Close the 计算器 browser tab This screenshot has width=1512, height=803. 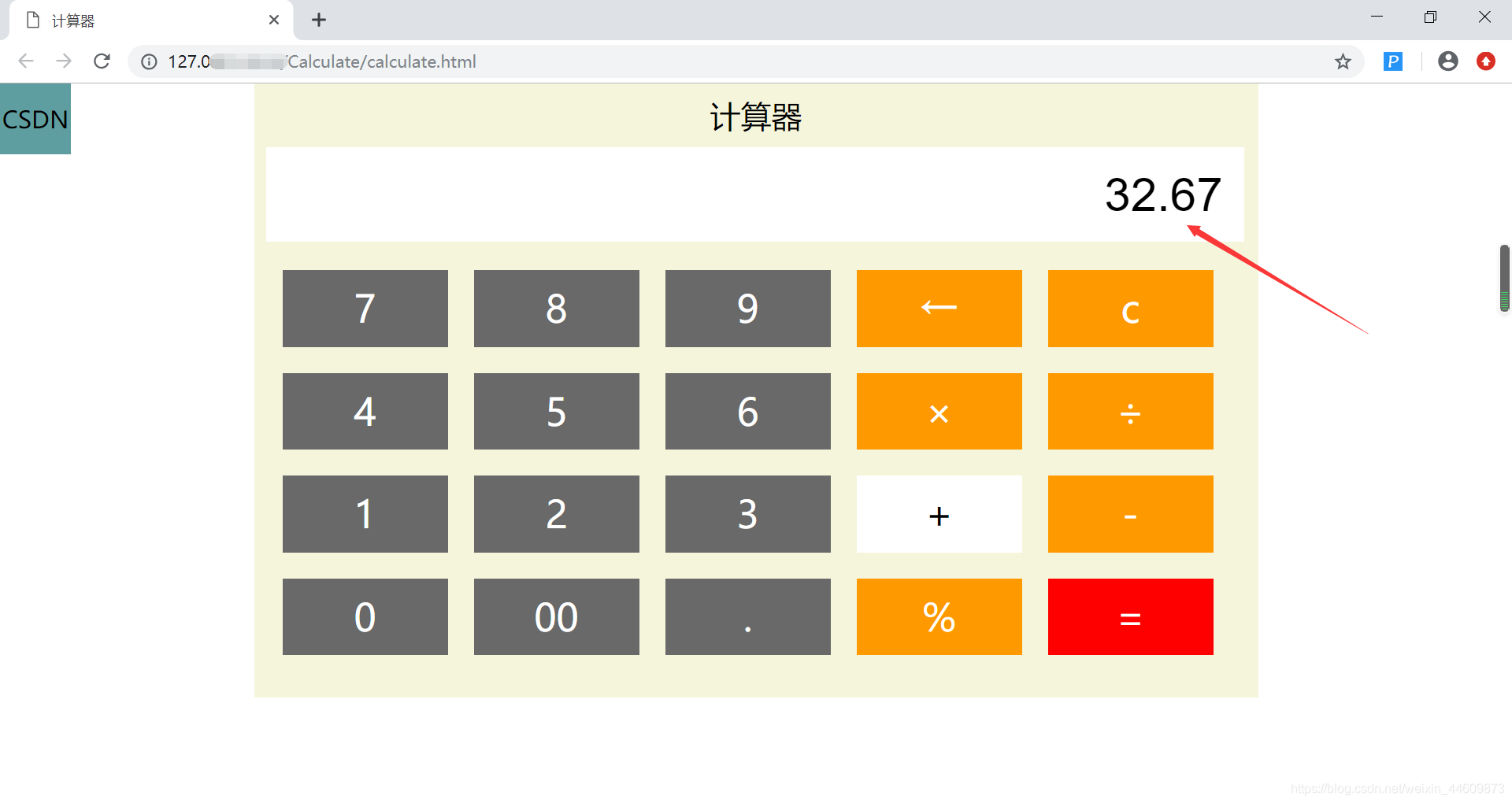274,20
